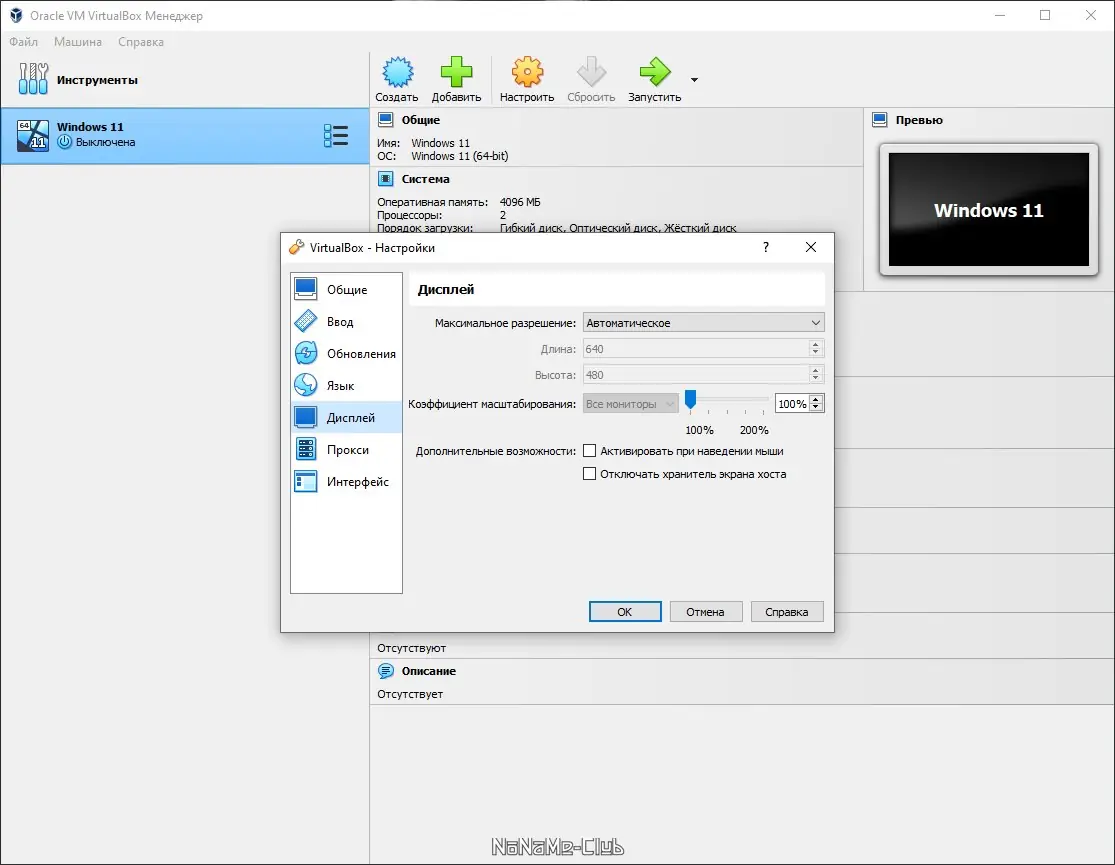Open the Все мониторы dropdown
This screenshot has width=1115, height=865.
[x=630, y=404]
